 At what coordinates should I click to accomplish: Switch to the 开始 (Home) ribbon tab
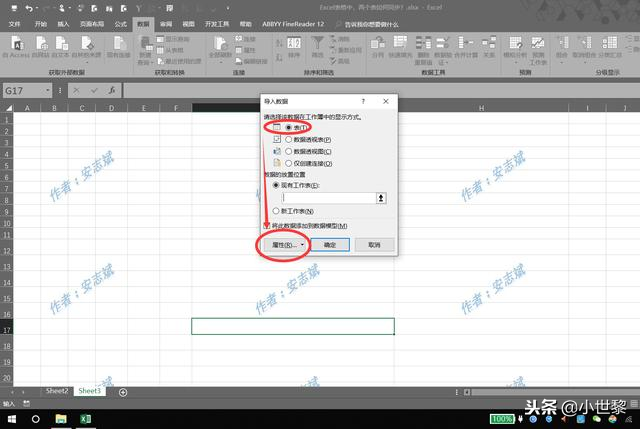tap(40, 24)
